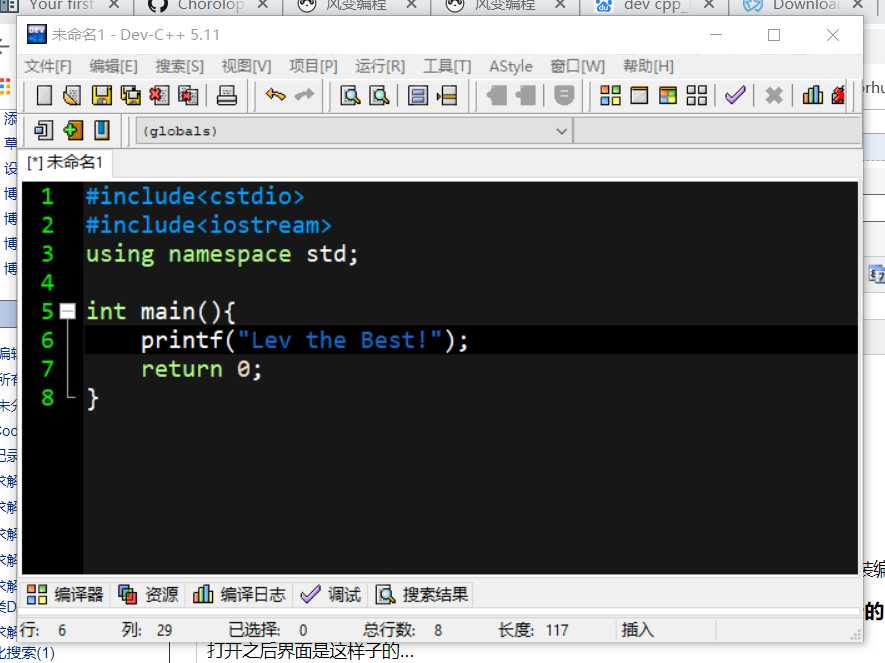This screenshot has height=663, width=885.
Task: Open the 帮助[H] menu
Action: click(648, 67)
